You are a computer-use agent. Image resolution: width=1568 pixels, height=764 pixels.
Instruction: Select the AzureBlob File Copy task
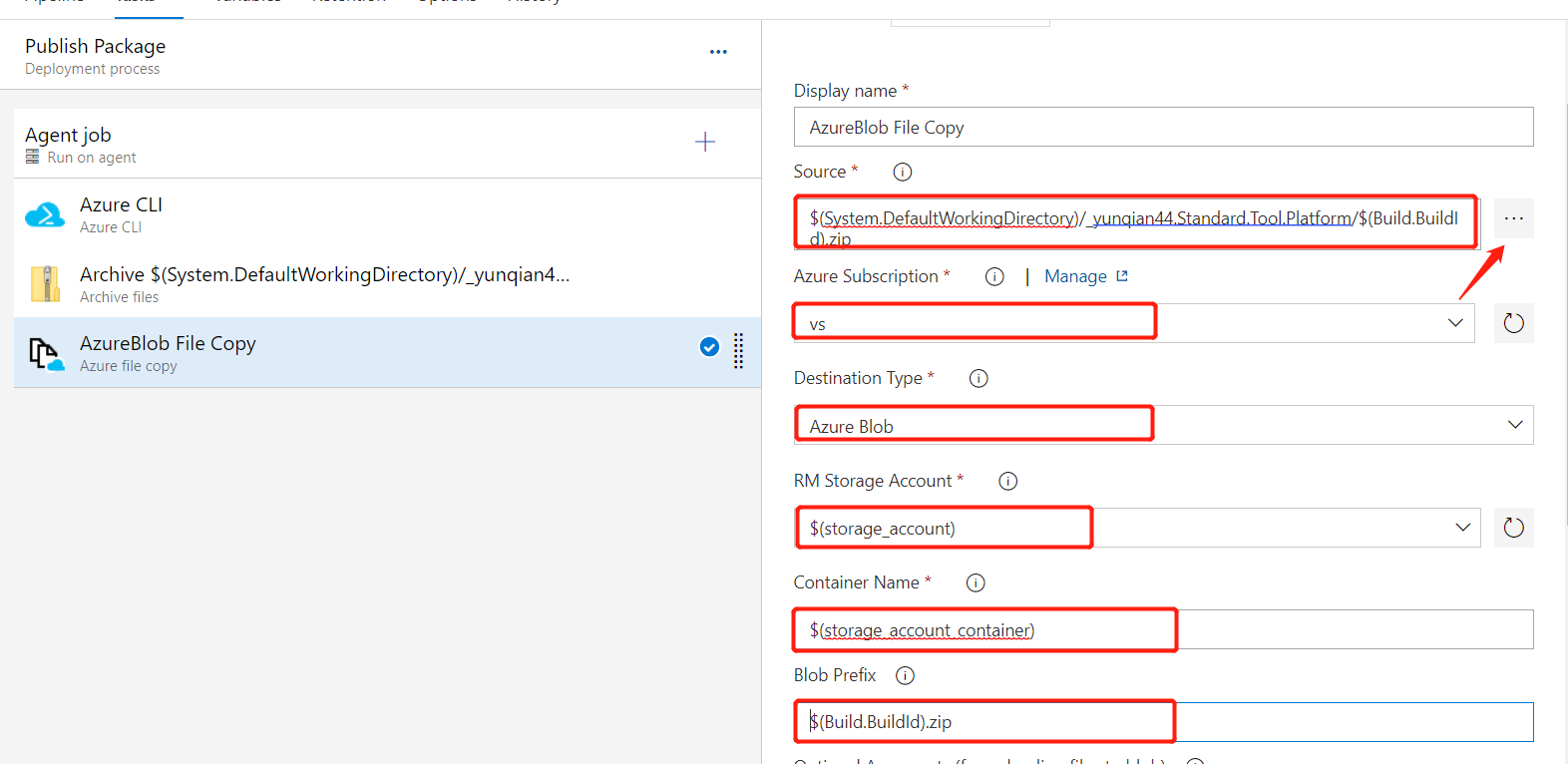pos(387,353)
